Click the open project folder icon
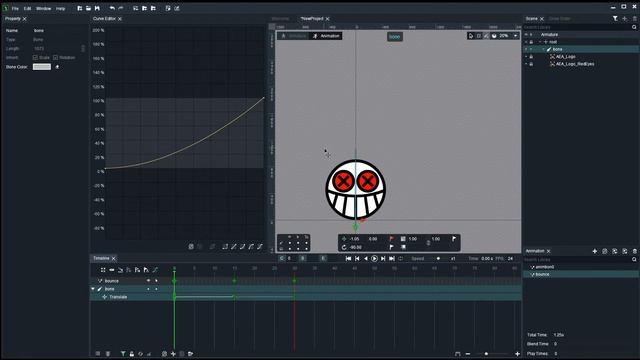 88,8
